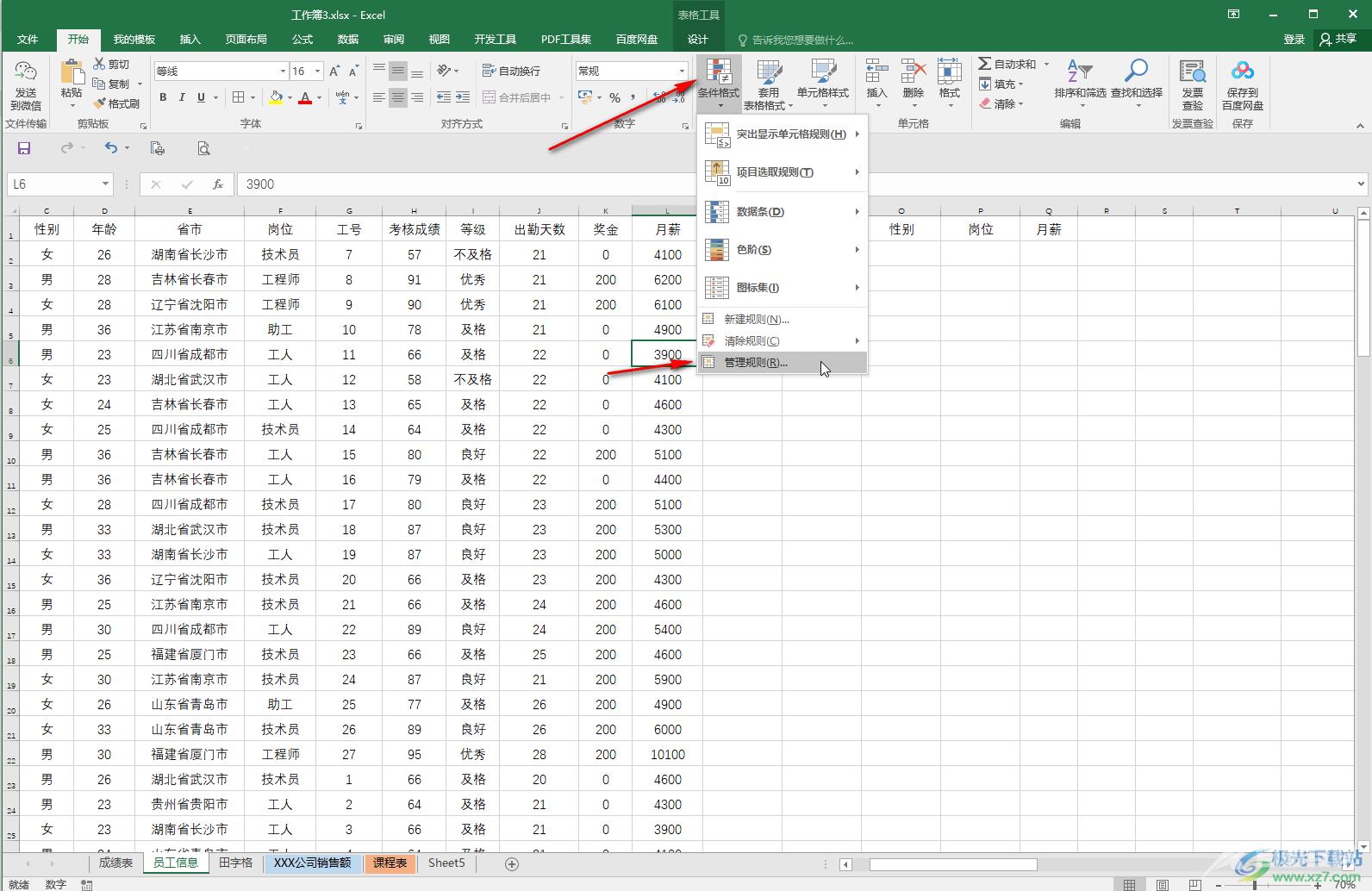Toggle Bold formatting

point(163,97)
